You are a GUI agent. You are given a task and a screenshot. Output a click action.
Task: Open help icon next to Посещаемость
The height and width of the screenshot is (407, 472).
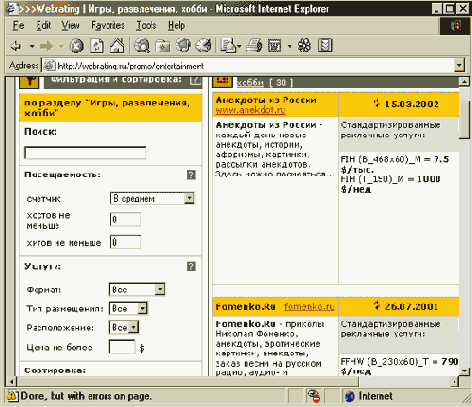coord(191,175)
